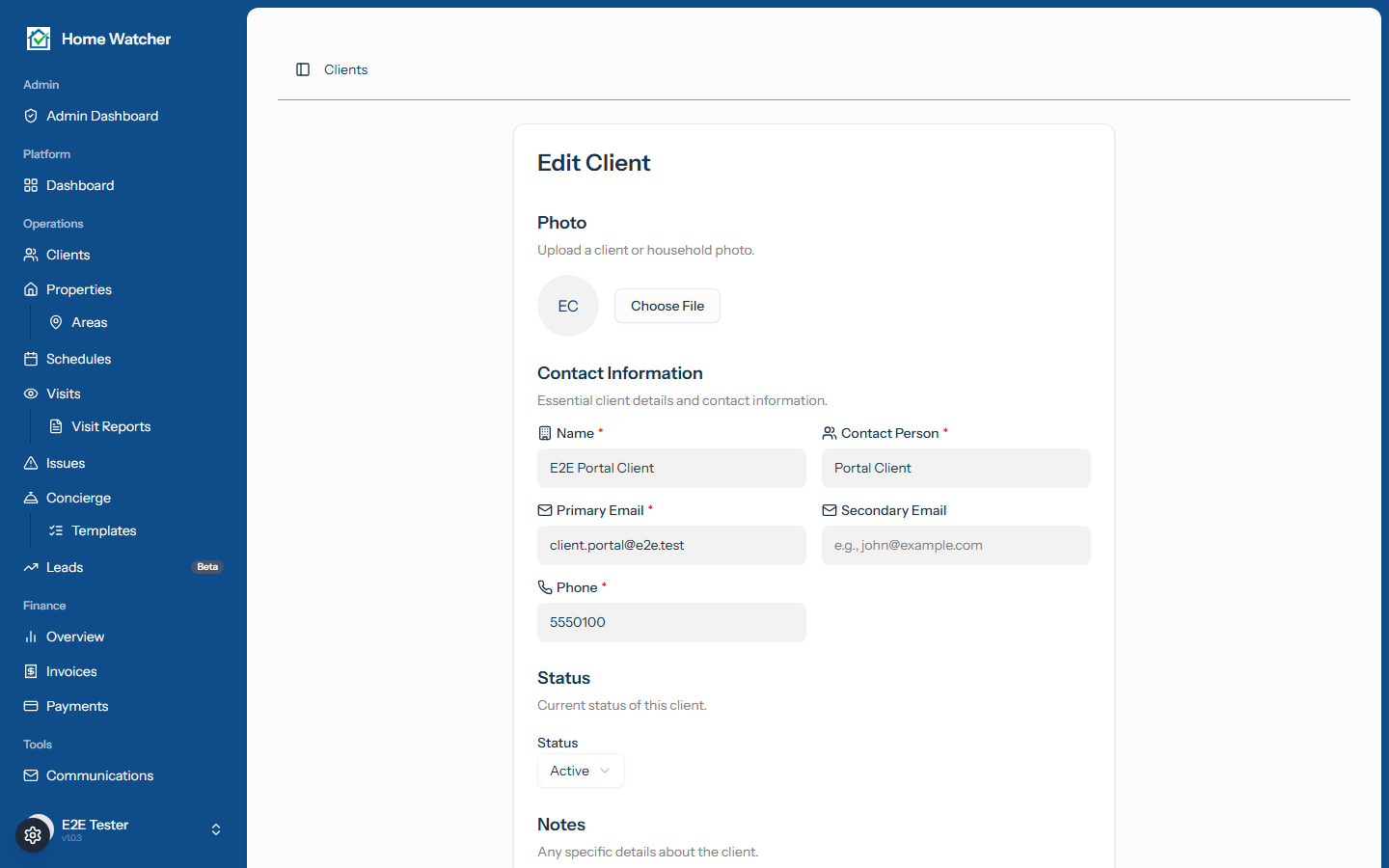The width and height of the screenshot is (1389, 868).
Task: Click the Dashboard grid icon
Action: coord(31,185)
